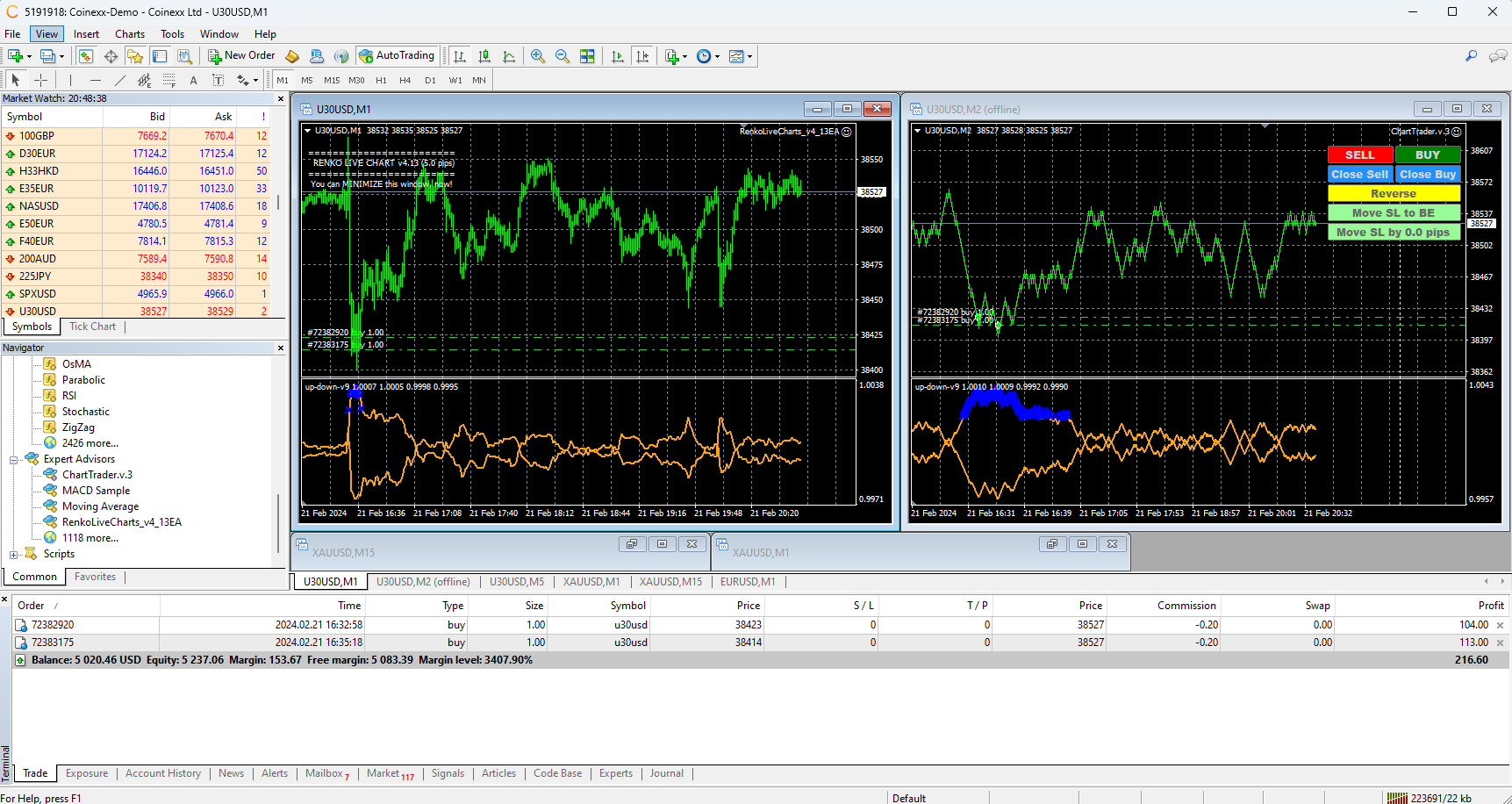Select the Crosshair cursor tool

pyautogui.click(x=40, y=80)
